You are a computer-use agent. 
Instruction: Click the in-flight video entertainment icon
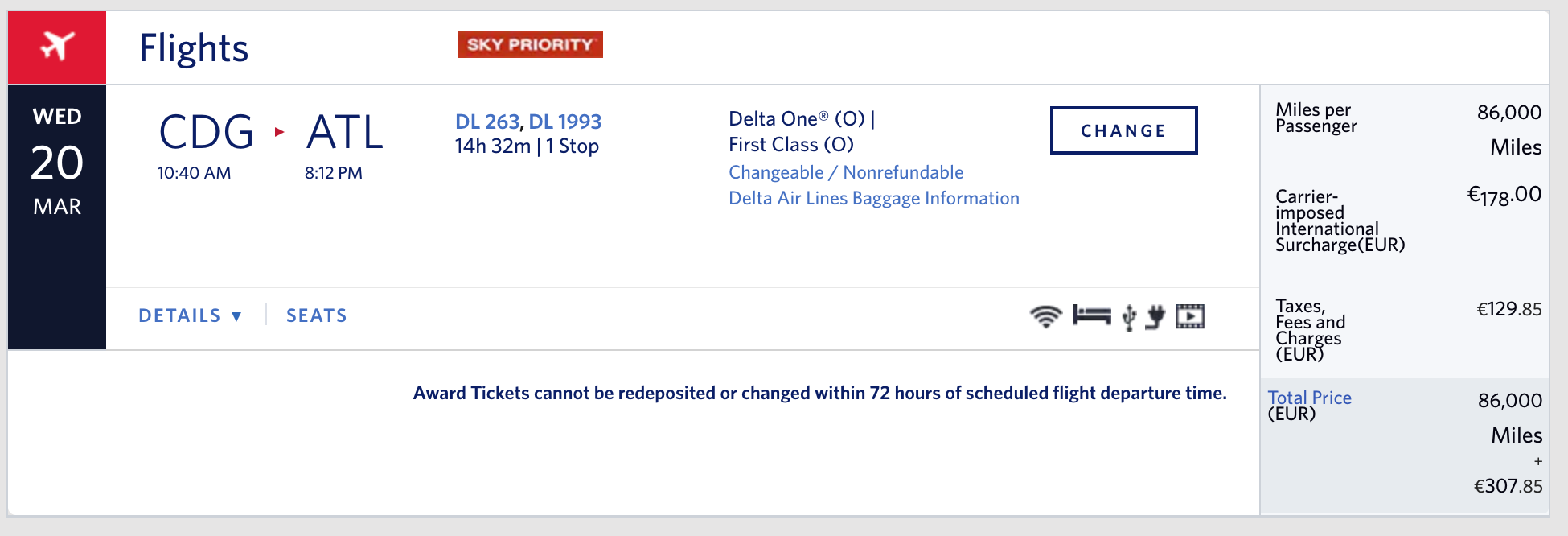click(x=1190, y=316)
